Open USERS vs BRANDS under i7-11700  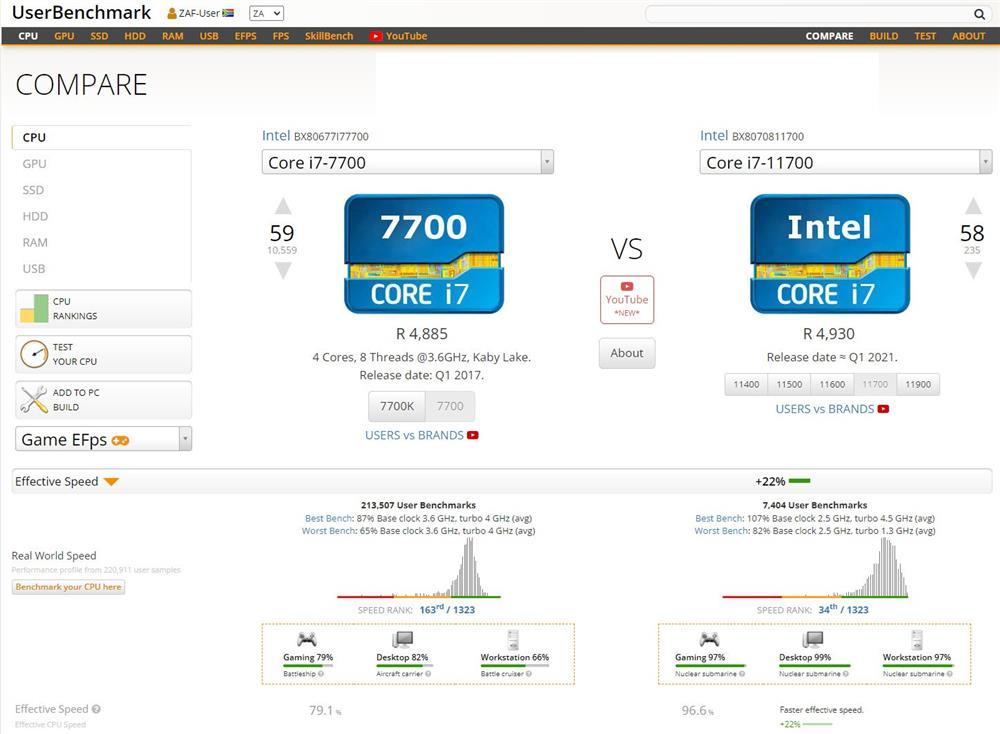[x=832, y=409]
